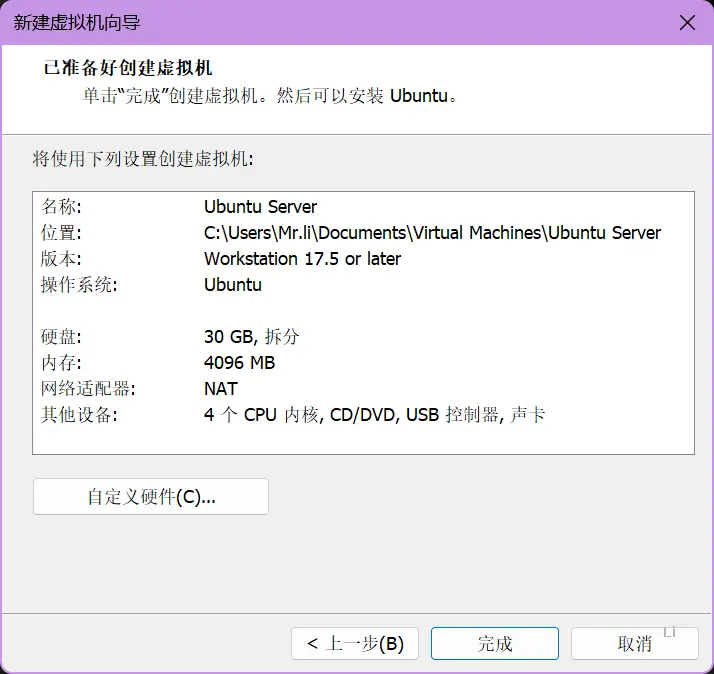Click the 已准备好创建虚拟机 heading
Screen dimensions: 714x674
click(x=128, y=68)
